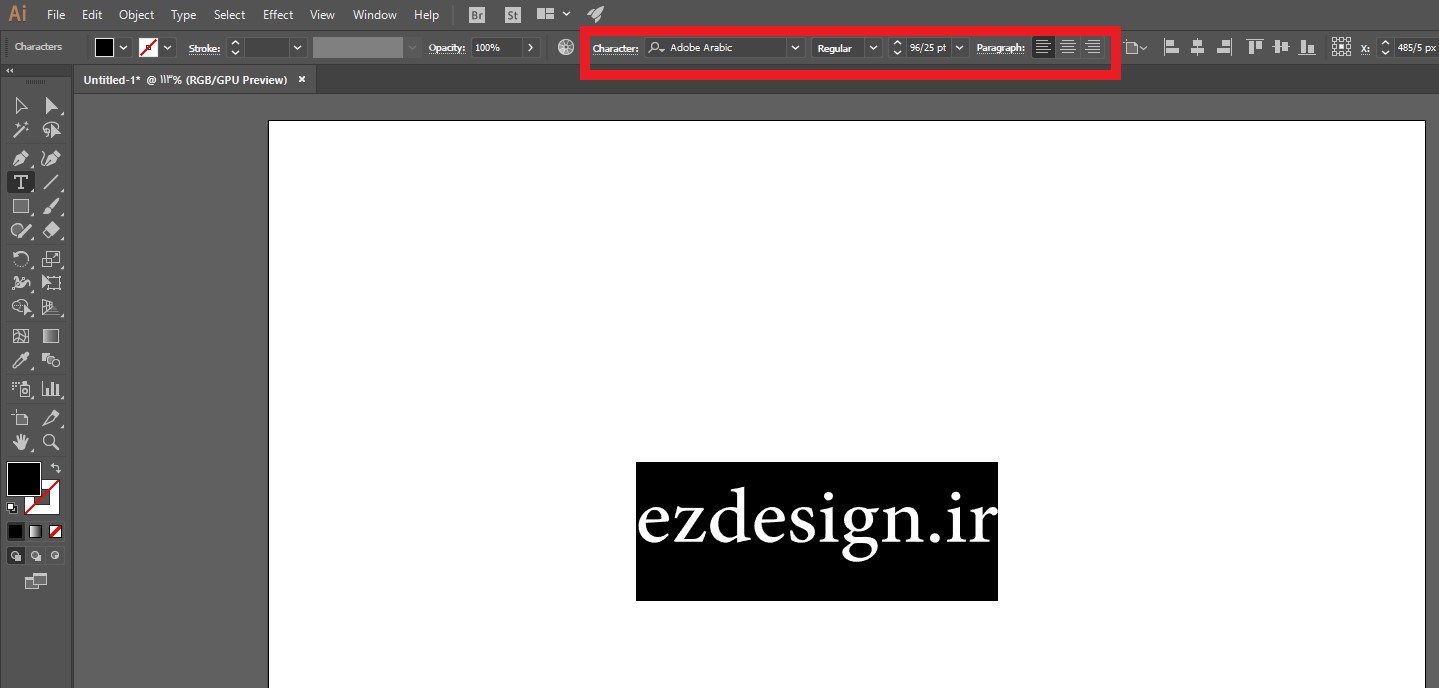Enable Draw Behind mode

pyautogui.click(x=36, y=555)
